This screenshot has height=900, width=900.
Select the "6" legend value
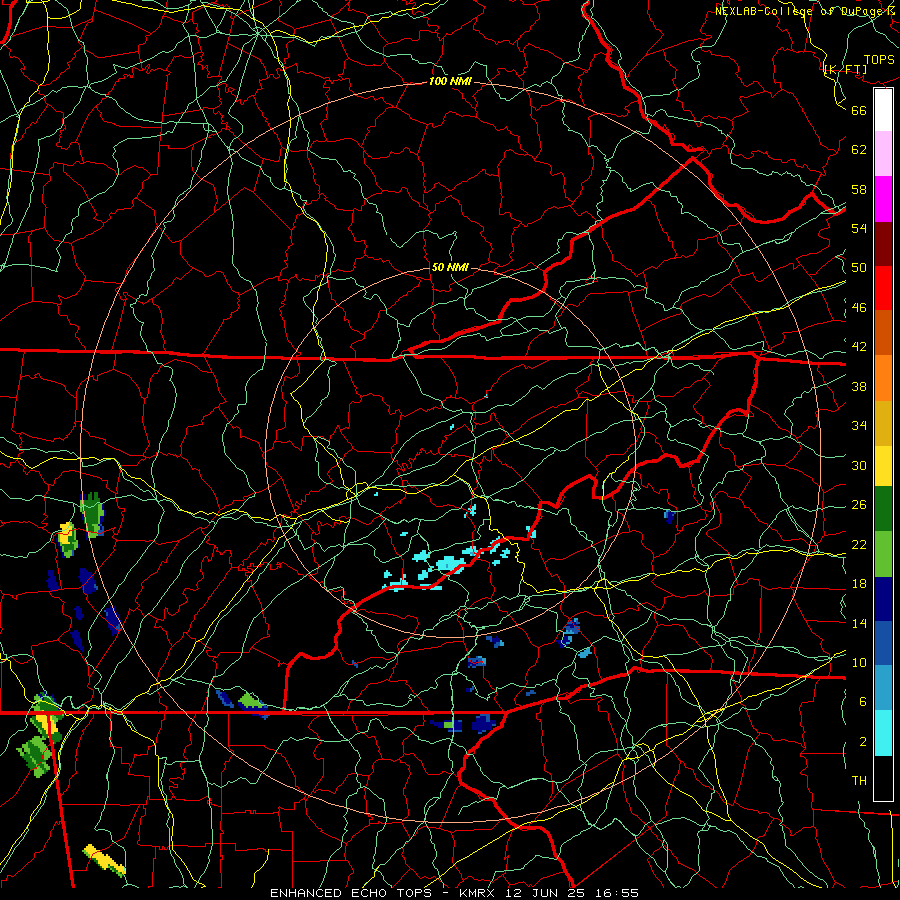[862, 702]
